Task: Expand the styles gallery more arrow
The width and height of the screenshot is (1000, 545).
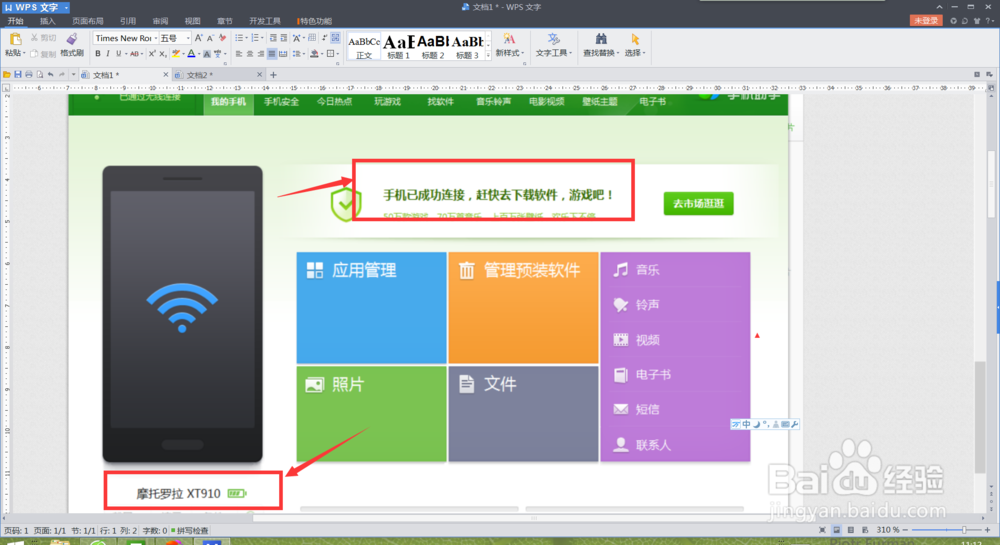Action: 489,56
